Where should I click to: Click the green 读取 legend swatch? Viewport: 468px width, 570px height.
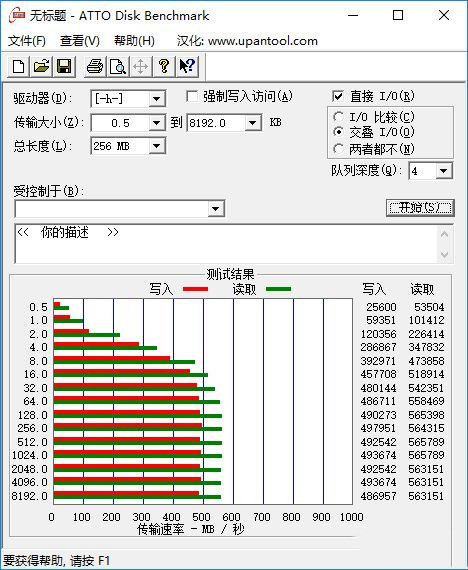[279, 289]
